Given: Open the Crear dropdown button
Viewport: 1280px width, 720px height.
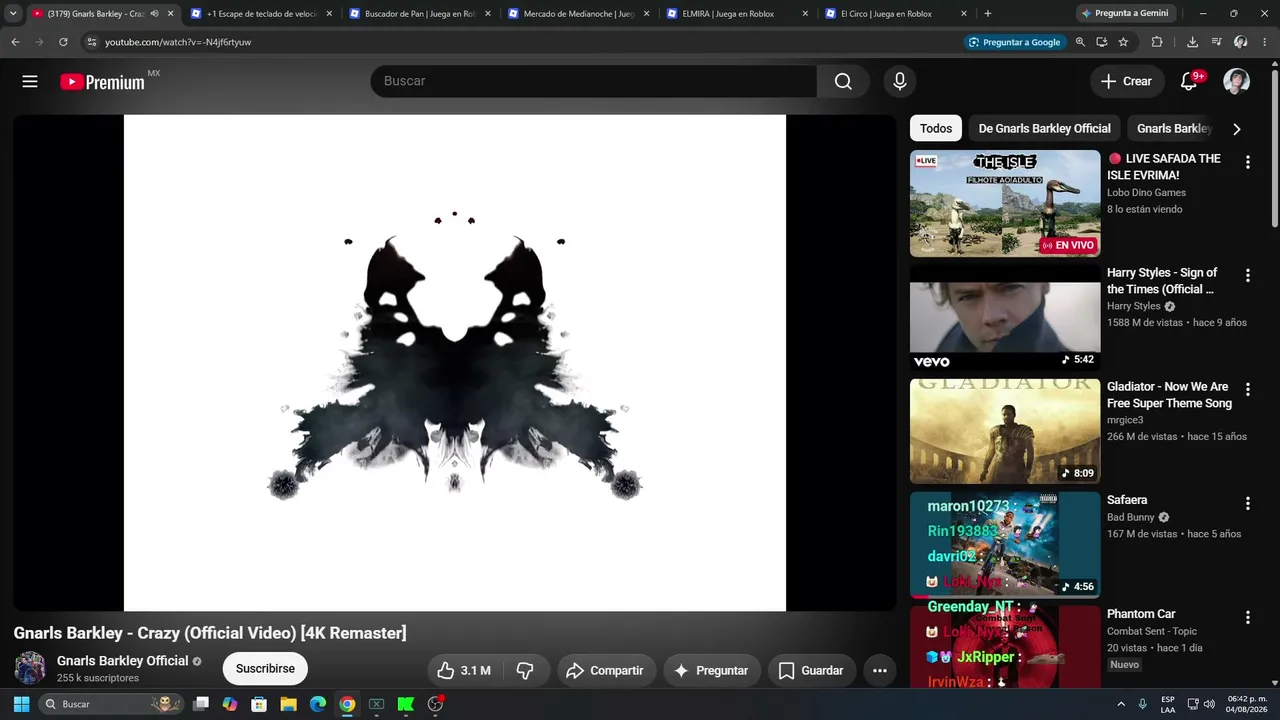Looking at the screenshot, I should 1127,81.
